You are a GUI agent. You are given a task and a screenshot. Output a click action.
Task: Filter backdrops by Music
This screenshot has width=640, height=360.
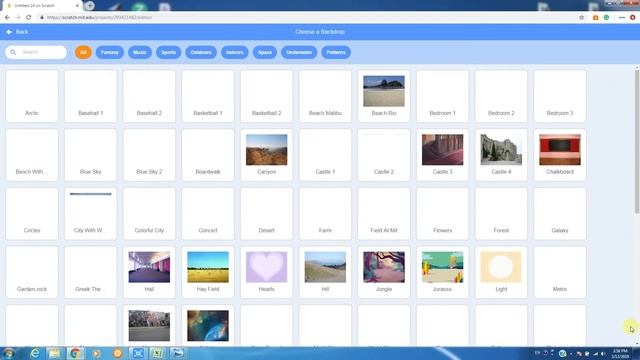(x=140, y=52)
